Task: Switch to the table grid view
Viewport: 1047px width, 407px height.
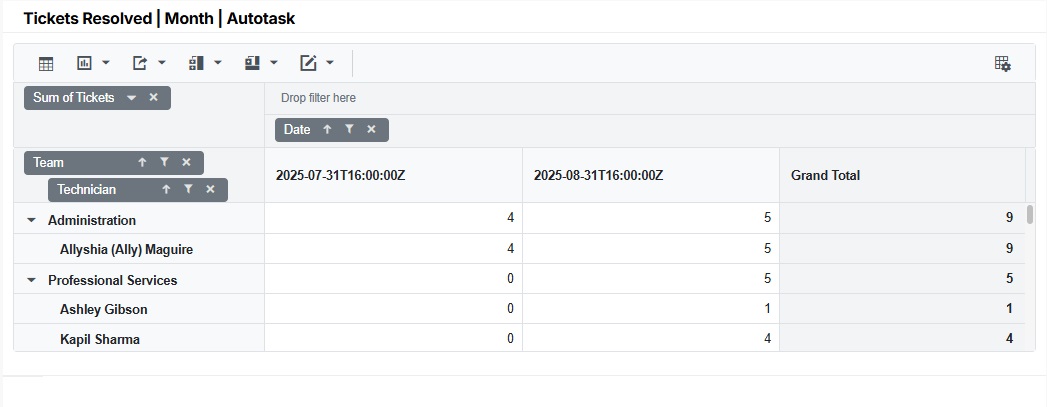Action: coord(46,63)
